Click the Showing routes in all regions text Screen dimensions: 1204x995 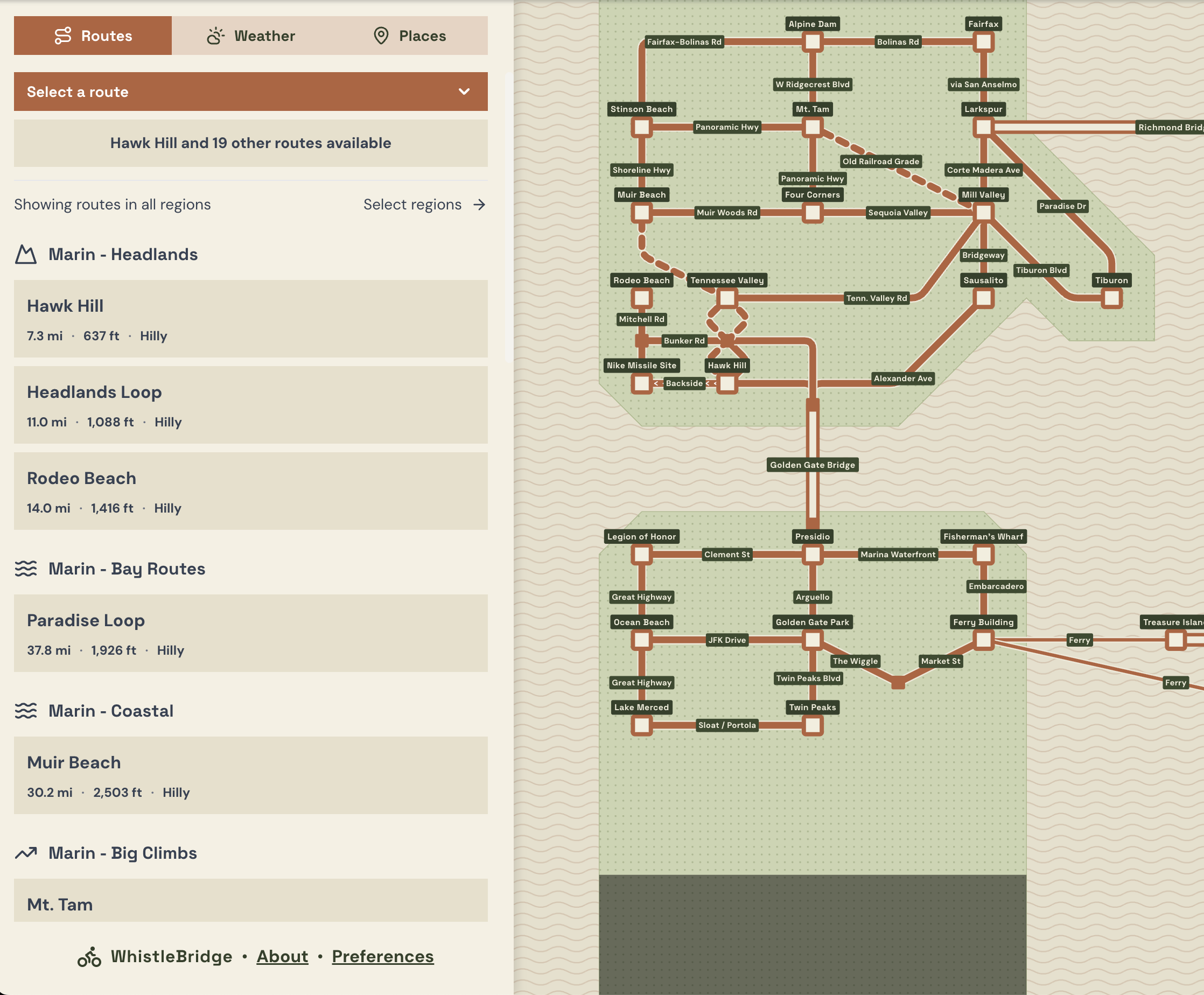click(x=113, y=205)
